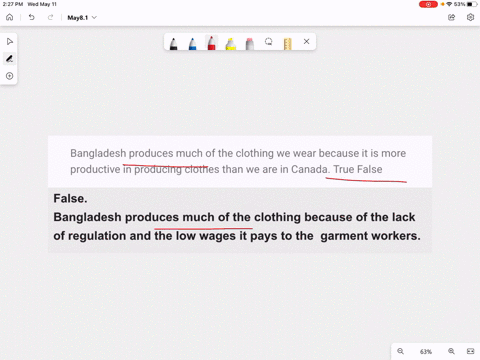This screenshot has height=360, width=480.
Task: Toggle the ruler tool
Action: pyautogui.click(x=288, y=44)
